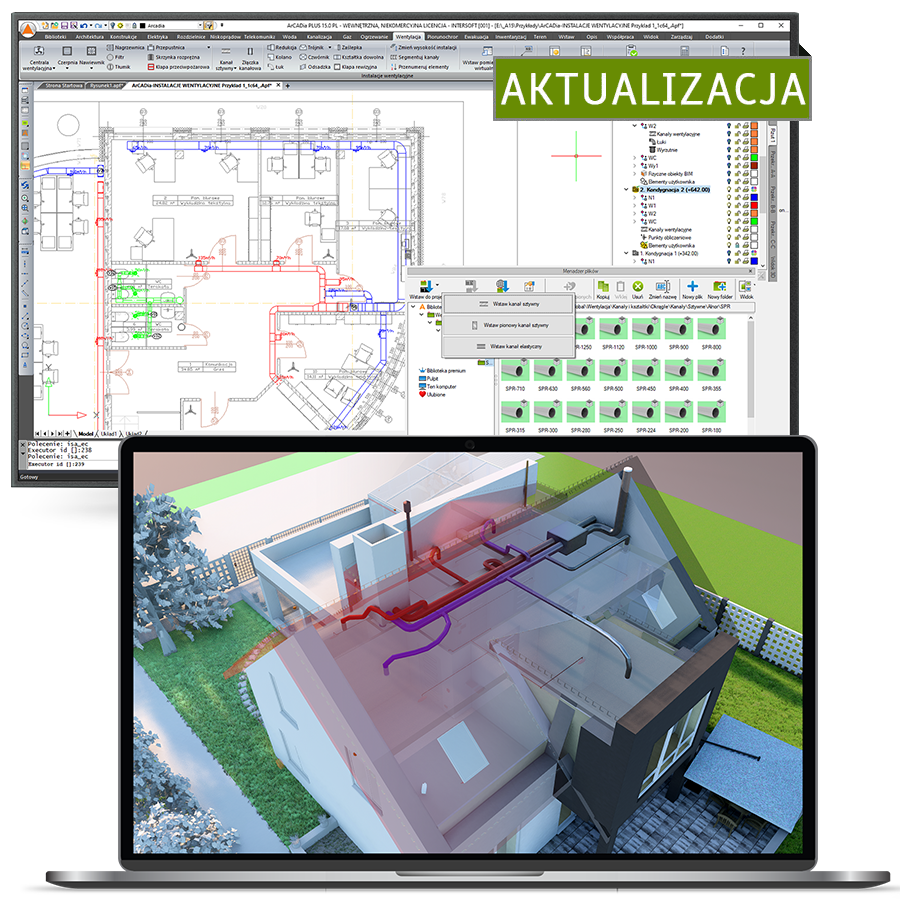900x900 pixels.
Task: Open the Wstaw do projektu dropdown arrow
Action: (x=437, y=285)
